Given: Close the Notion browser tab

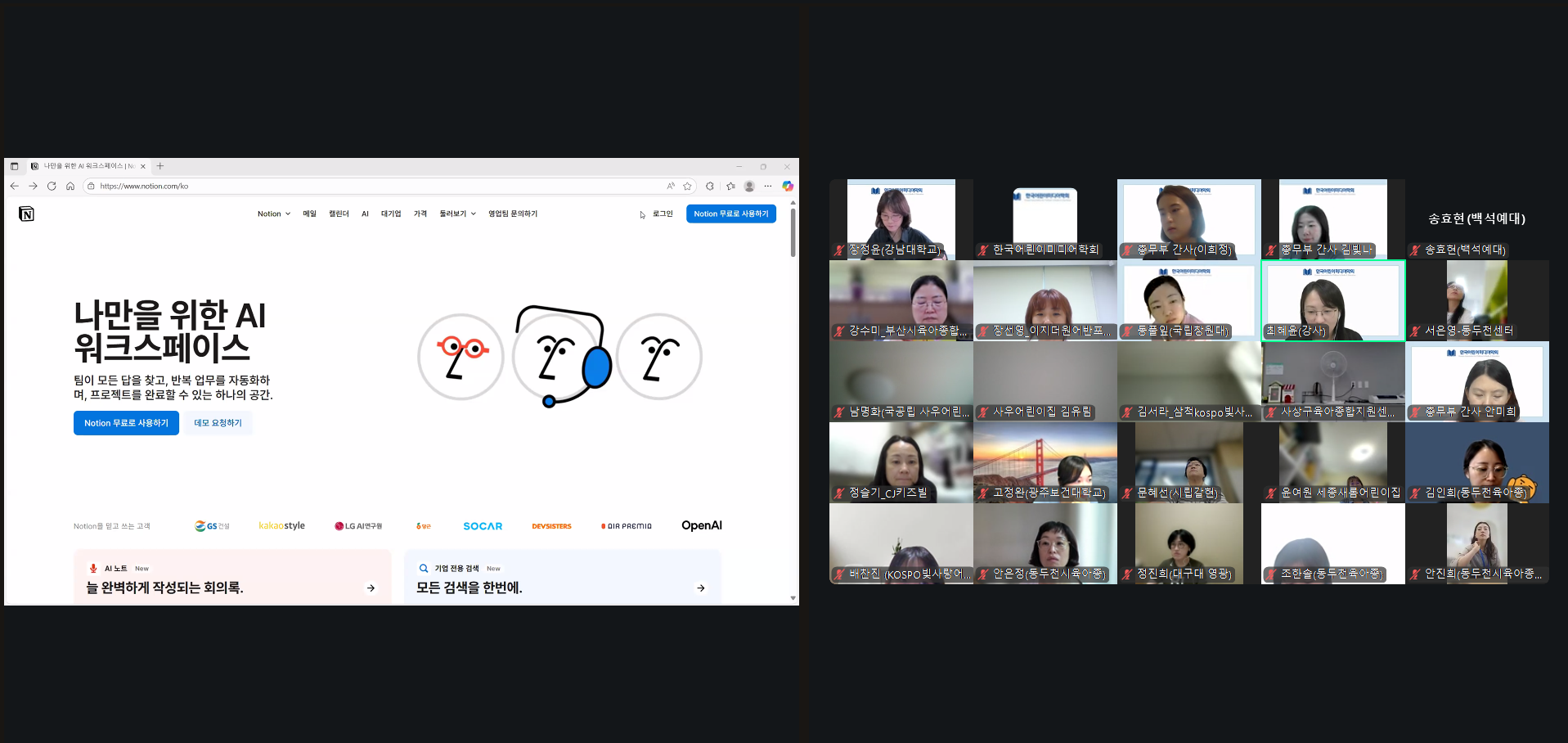Looking at the screenshot, I should (143, 166).
